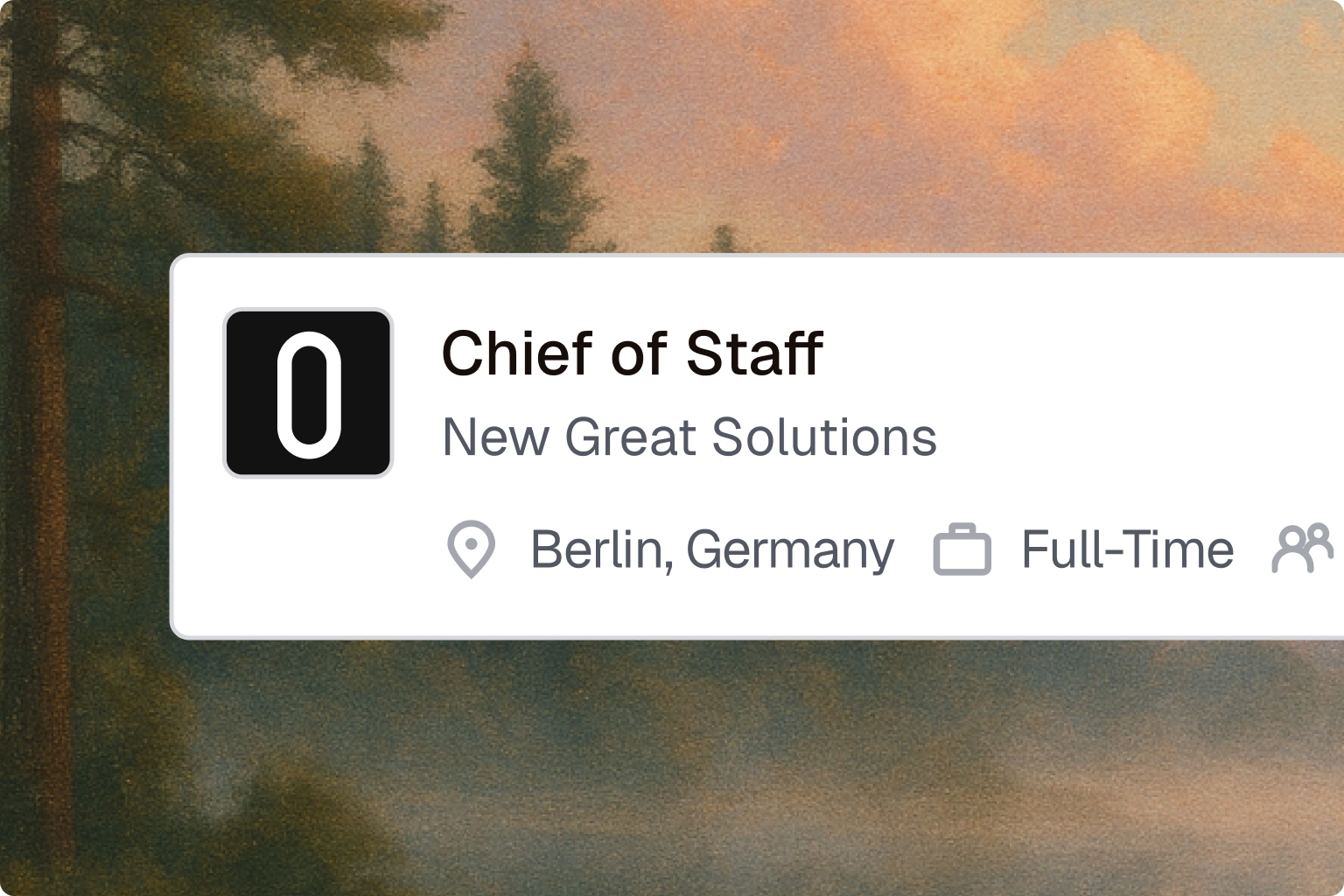Screen dimensions: 1344x896
Task: Click the word Solutions in company name
Action: [824, 437]
